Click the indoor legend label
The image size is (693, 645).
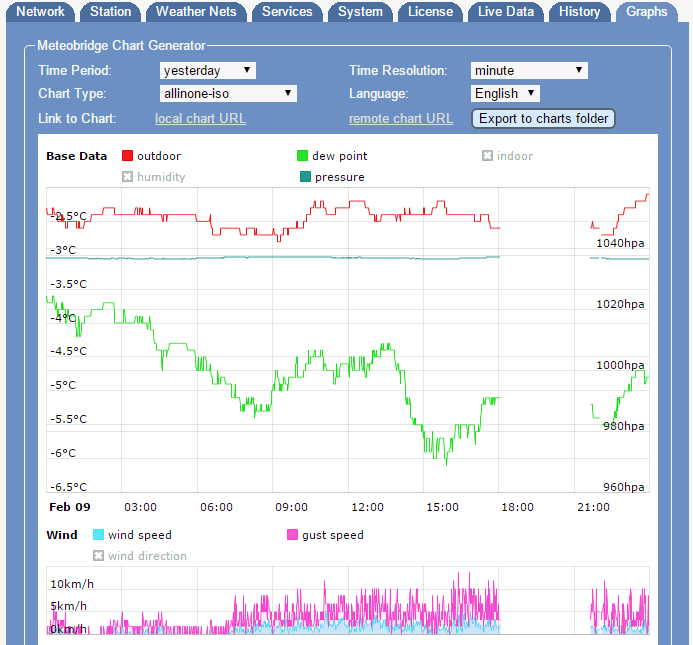[x=515, y=156]
